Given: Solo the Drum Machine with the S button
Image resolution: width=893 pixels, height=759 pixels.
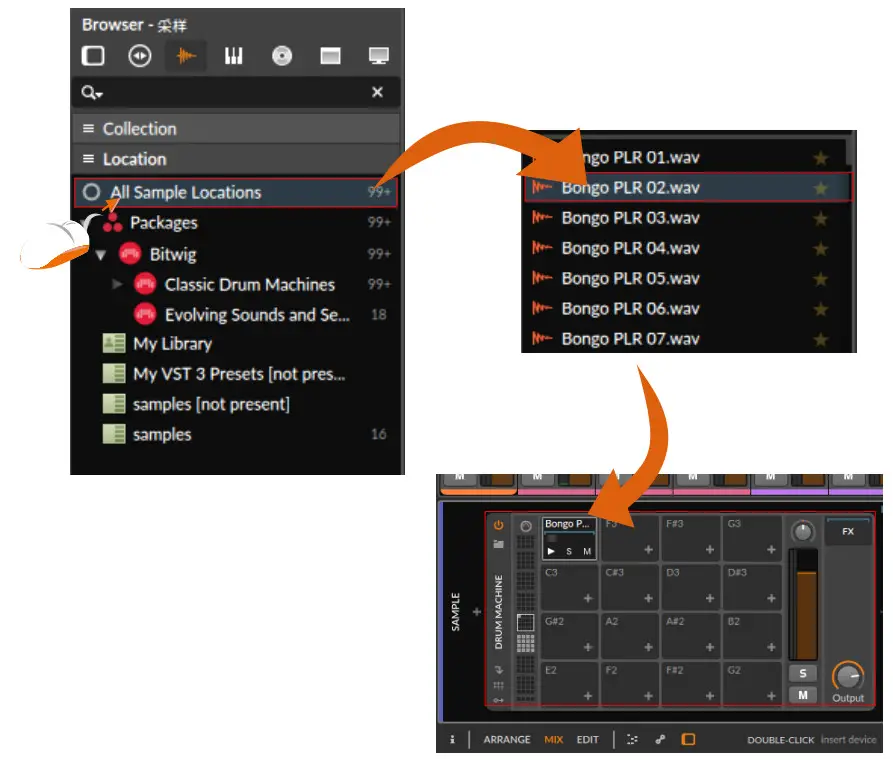Looking at the screenshot, I should click(803, 671).
